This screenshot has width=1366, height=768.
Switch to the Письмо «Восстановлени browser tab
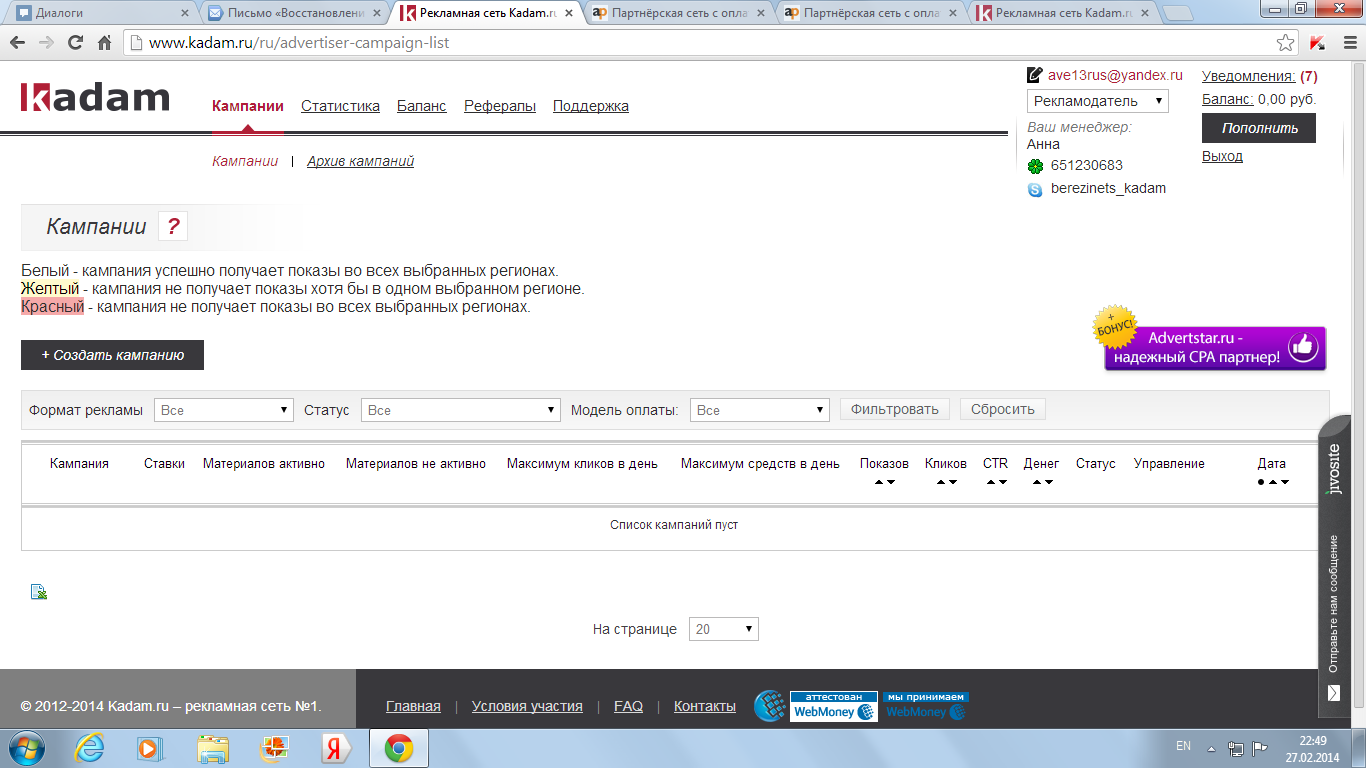(x=293, y=13)
